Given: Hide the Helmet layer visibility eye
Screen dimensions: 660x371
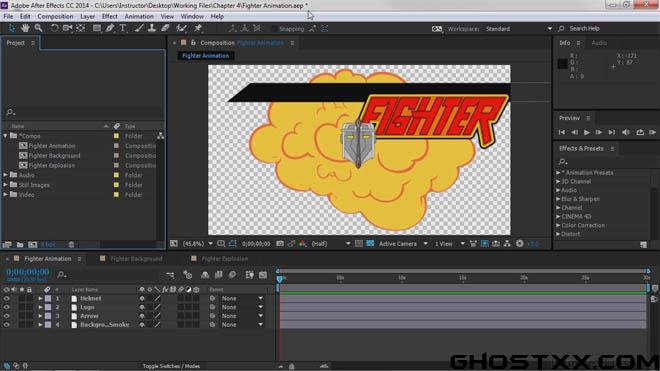Looking at the screenshot, I should 6,298.
